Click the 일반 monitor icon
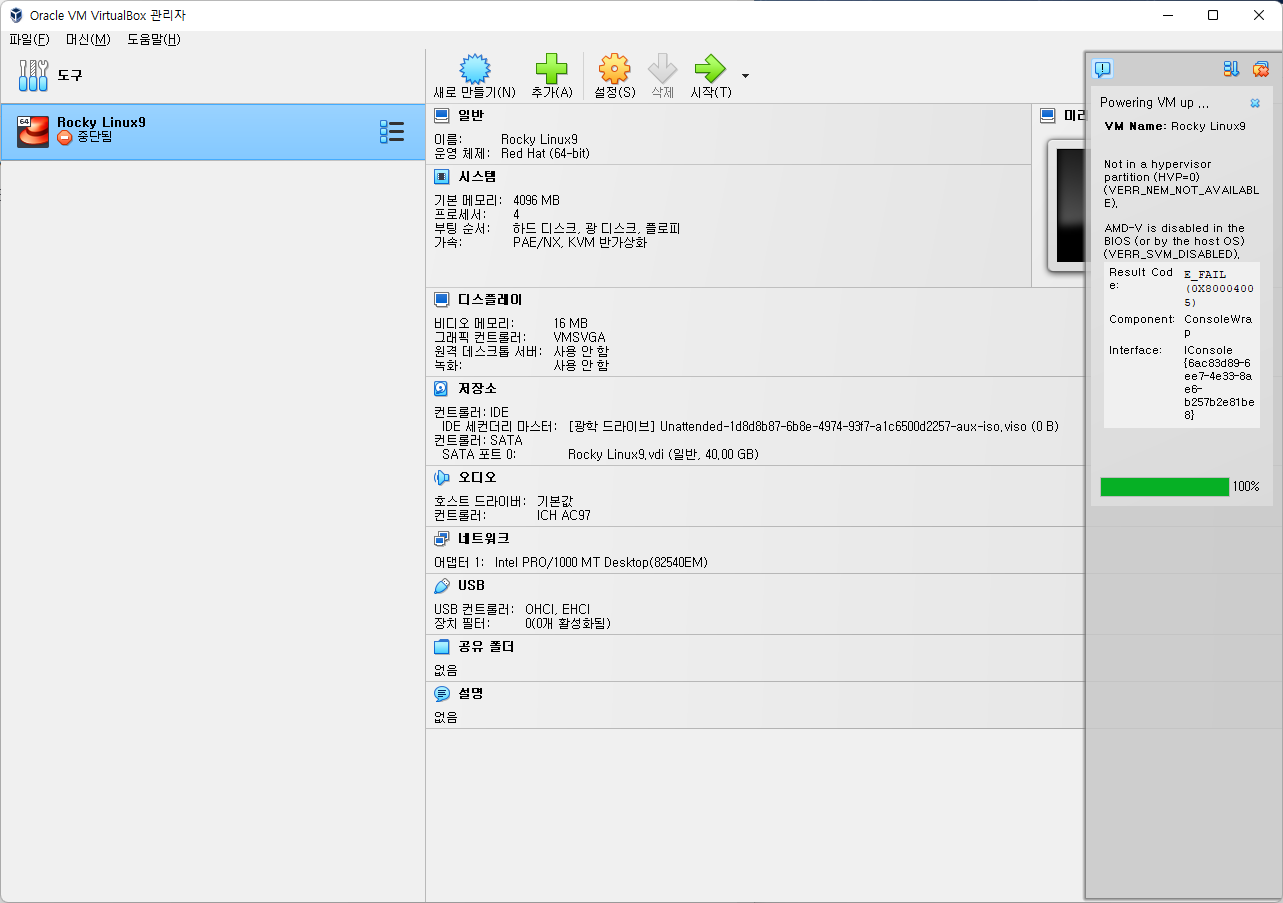This screenshot has width=1283, height=903. coord(442,115)
